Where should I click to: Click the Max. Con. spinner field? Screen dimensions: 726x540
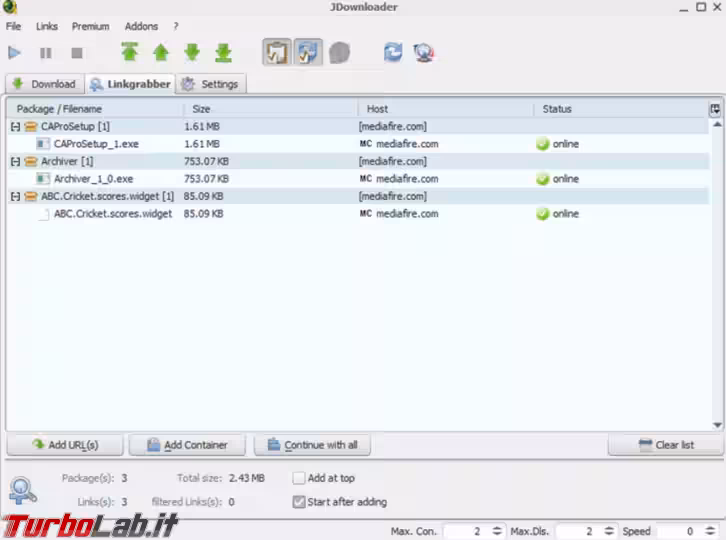[467, 531]
